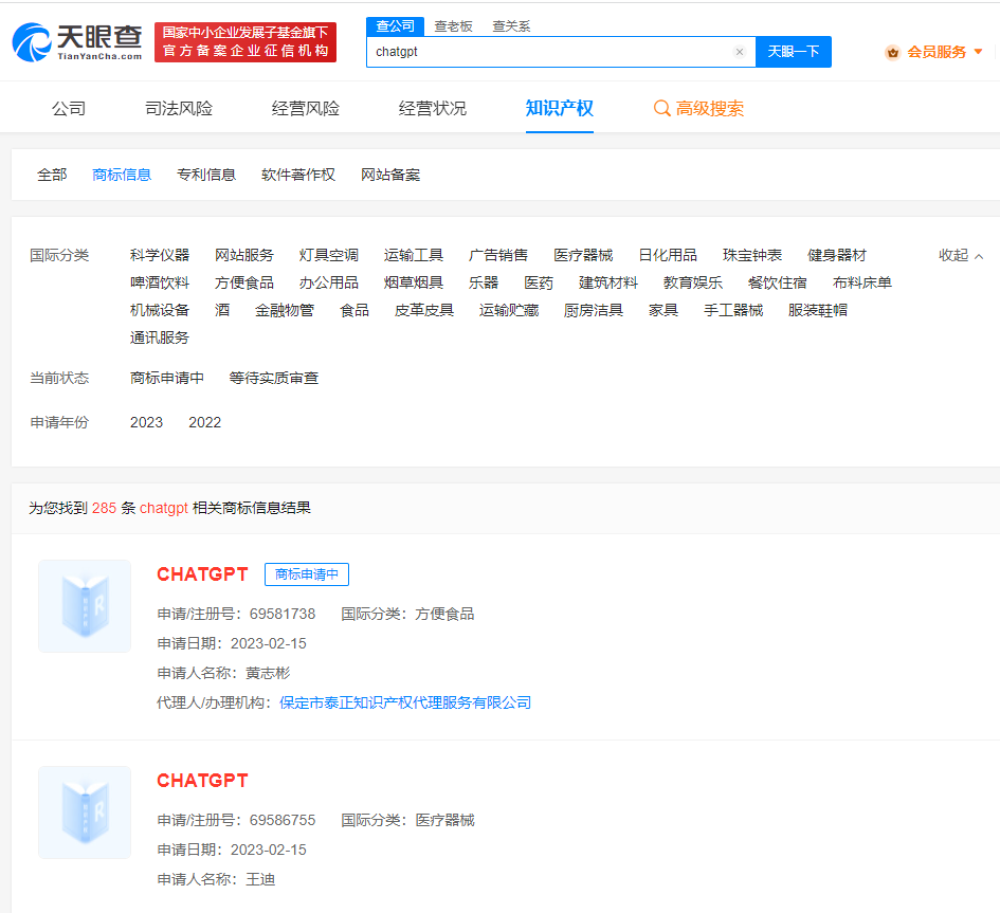The width and height of the screenshot is (1000, 913).
Task: Filter by 皮革皮具 category
Action: point(424,310)
